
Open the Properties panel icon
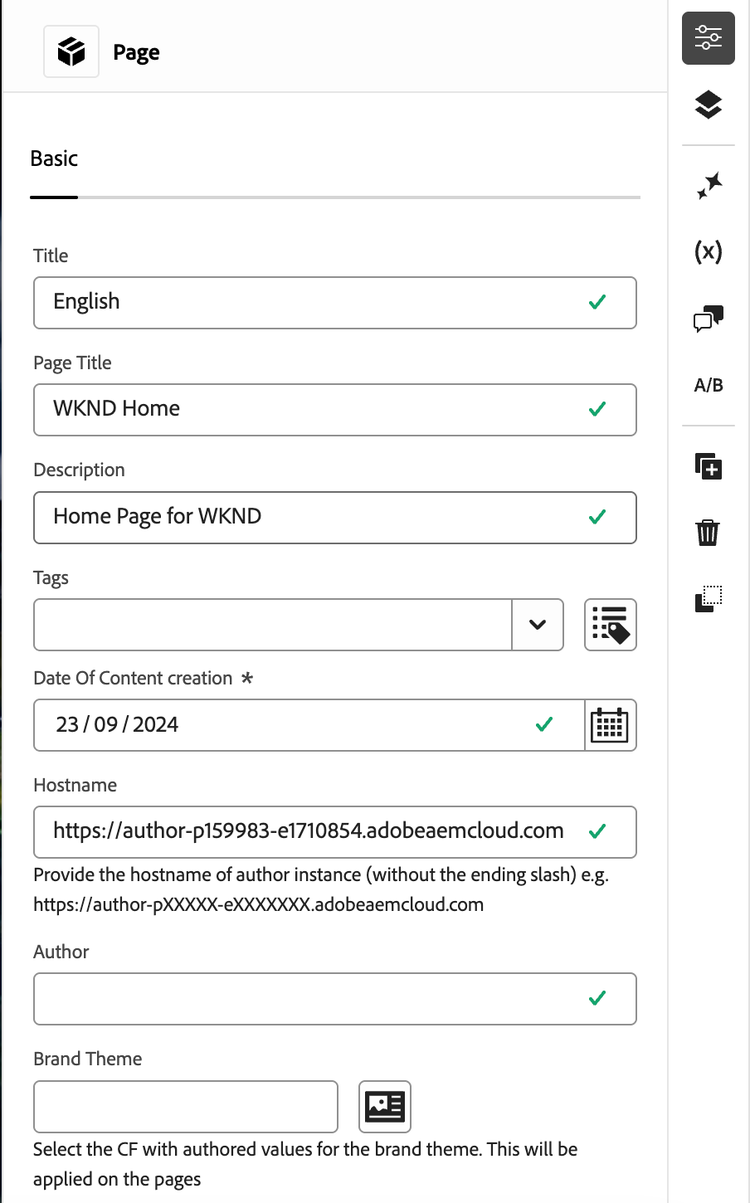[708, 39]
